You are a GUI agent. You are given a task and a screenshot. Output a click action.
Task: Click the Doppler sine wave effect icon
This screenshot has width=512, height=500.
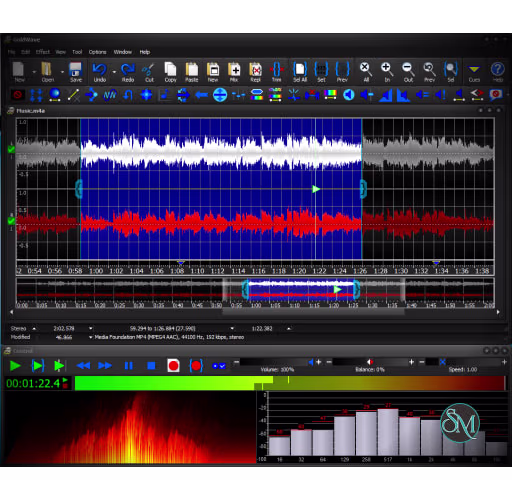coord(110,95)
